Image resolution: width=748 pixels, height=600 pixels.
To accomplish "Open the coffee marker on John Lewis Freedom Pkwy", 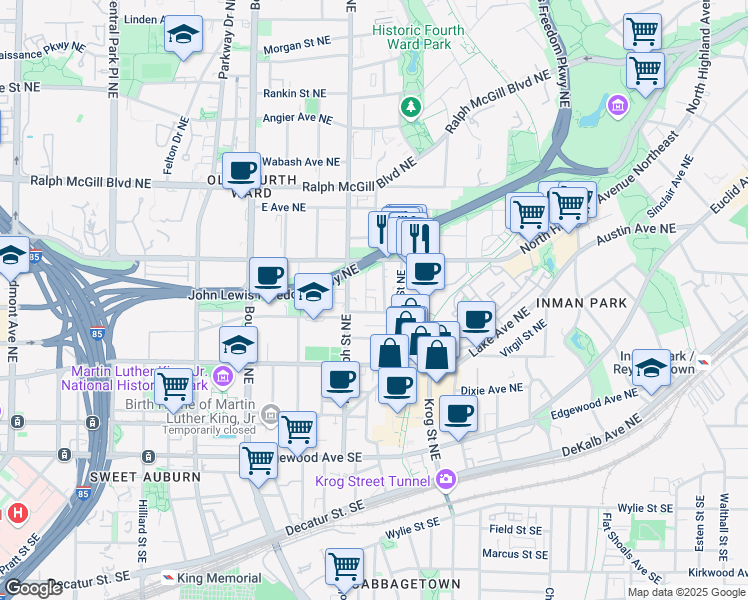I will coord(269,279).
